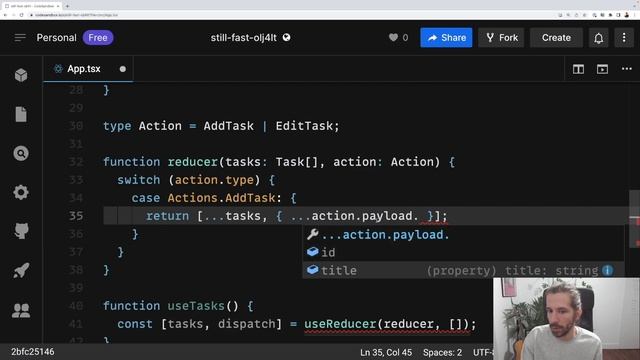The image size is (640, 360).
Task: Open the editor more-options ellipsis
Action: tap(627, 69)
